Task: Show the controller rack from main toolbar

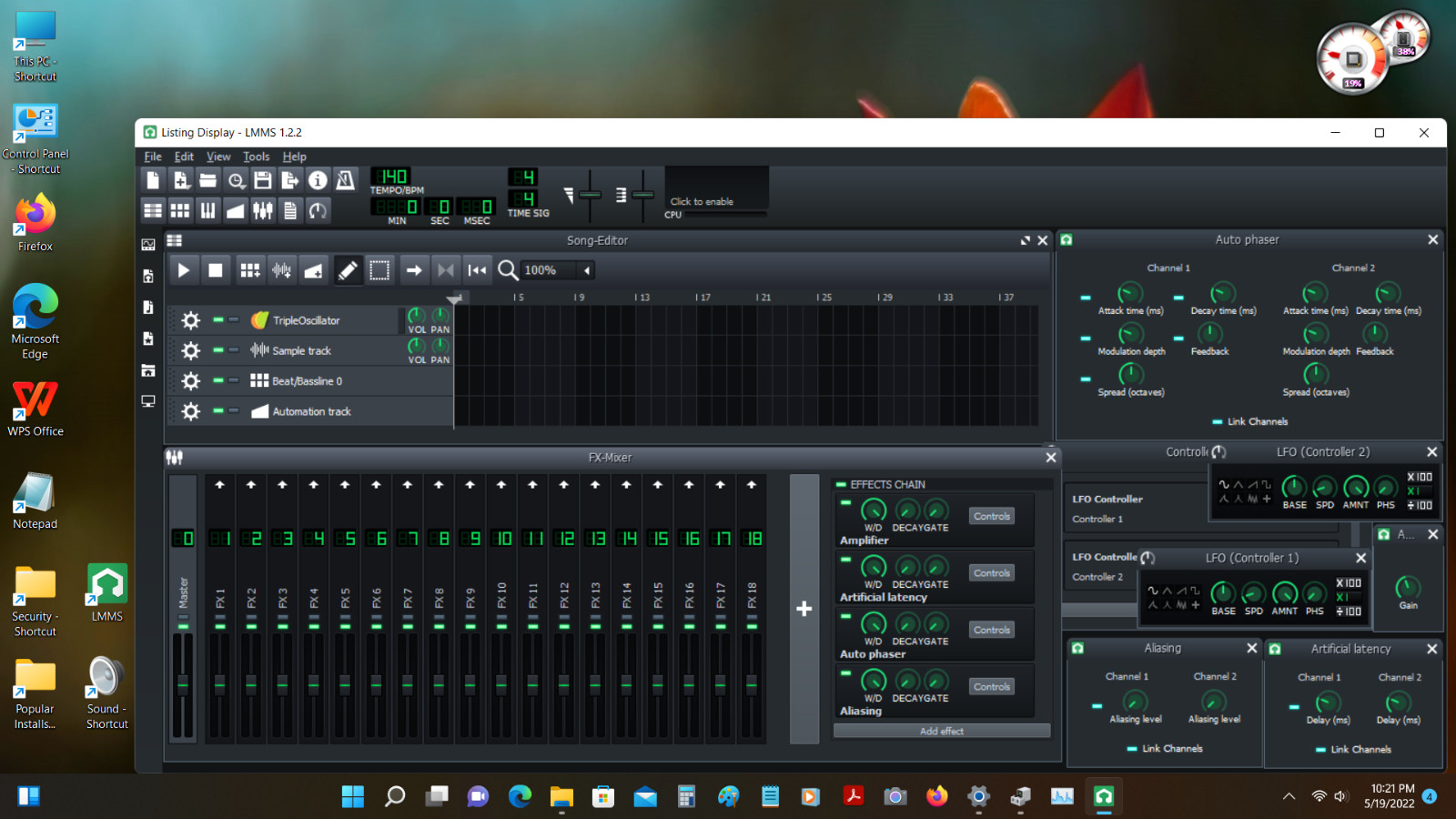Action: click(x=318, y=210)
